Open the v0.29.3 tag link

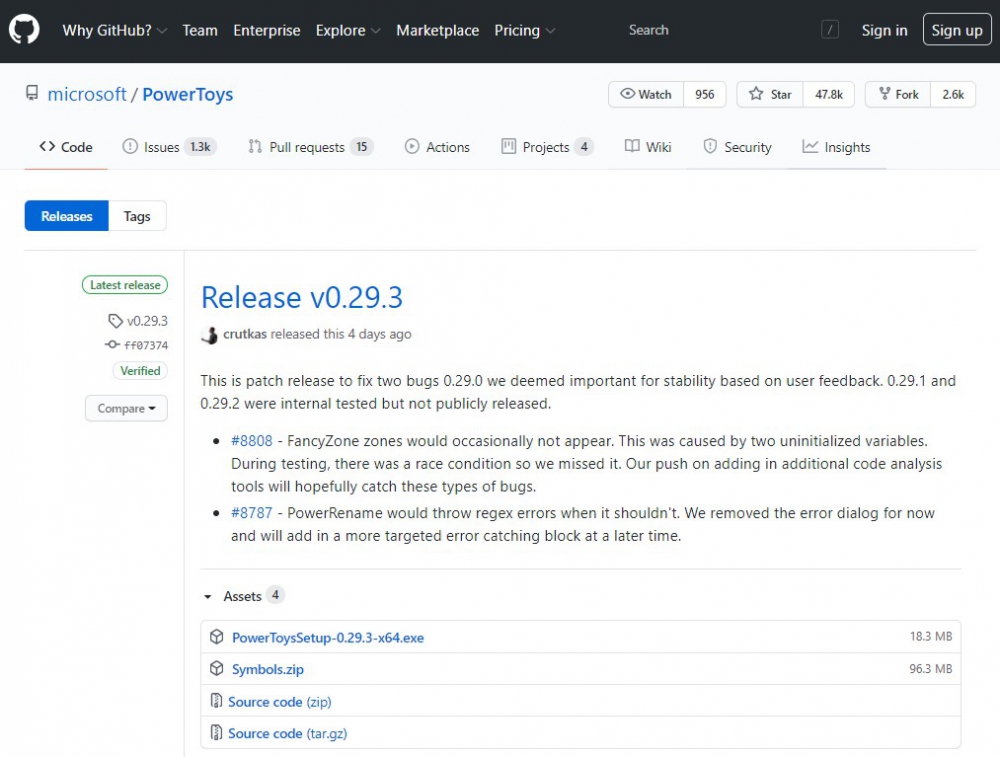point(147,321)
